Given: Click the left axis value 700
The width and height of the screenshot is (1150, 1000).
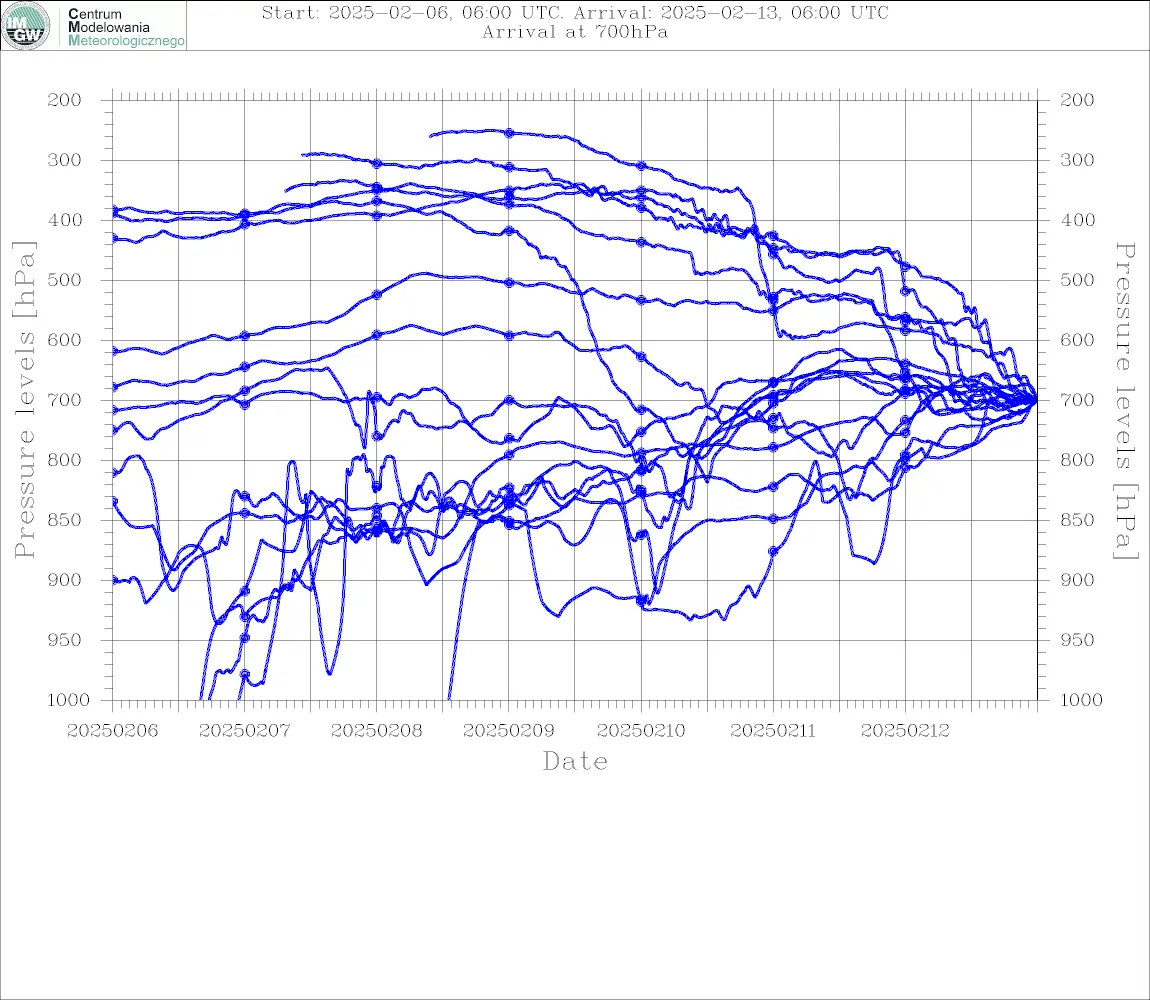Looking at the screenshot, I should click(65, 401).
